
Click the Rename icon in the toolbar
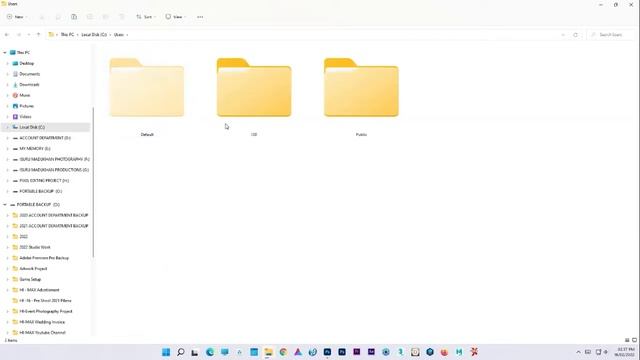pyautogui.click(x=90, y=17)
